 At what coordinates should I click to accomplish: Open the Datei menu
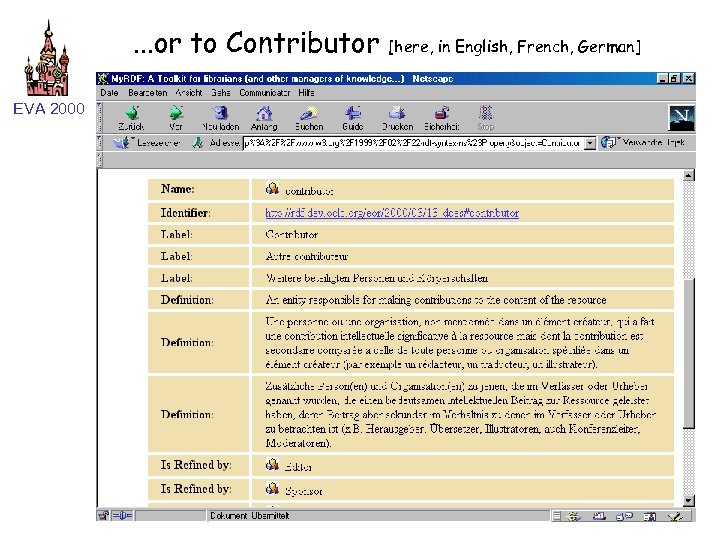109,93
